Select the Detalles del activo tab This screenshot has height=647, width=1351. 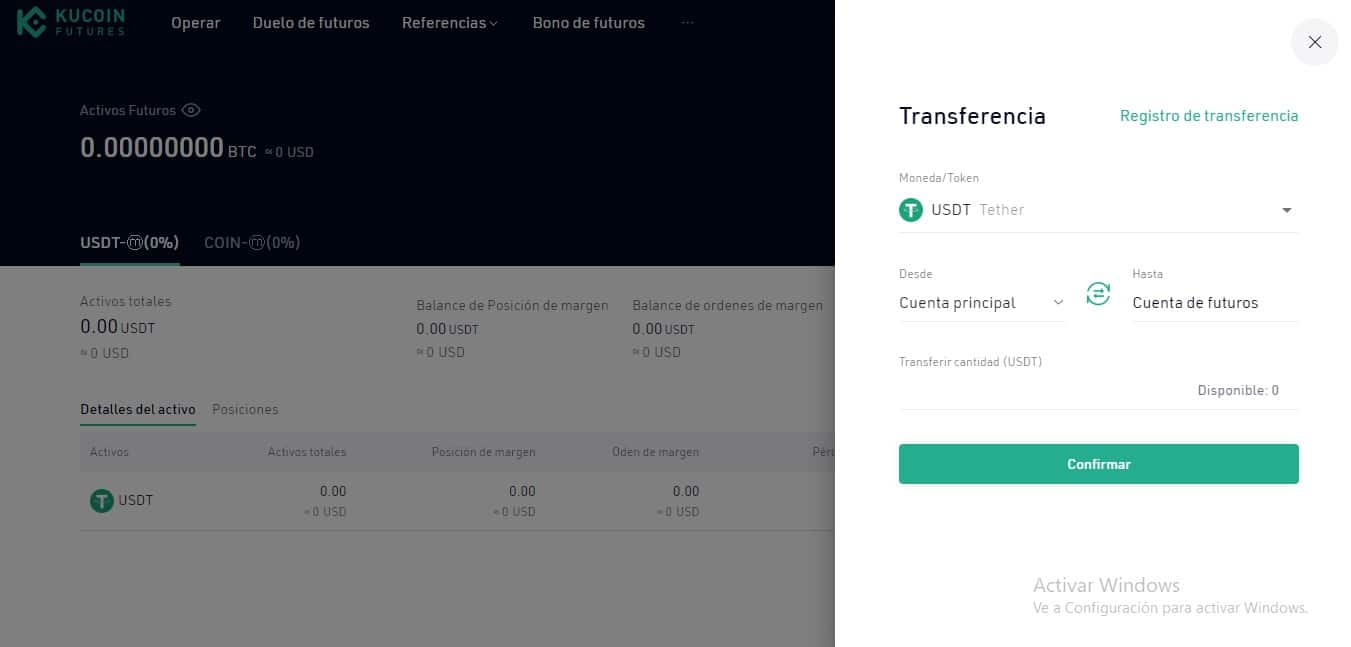[138, 409]
